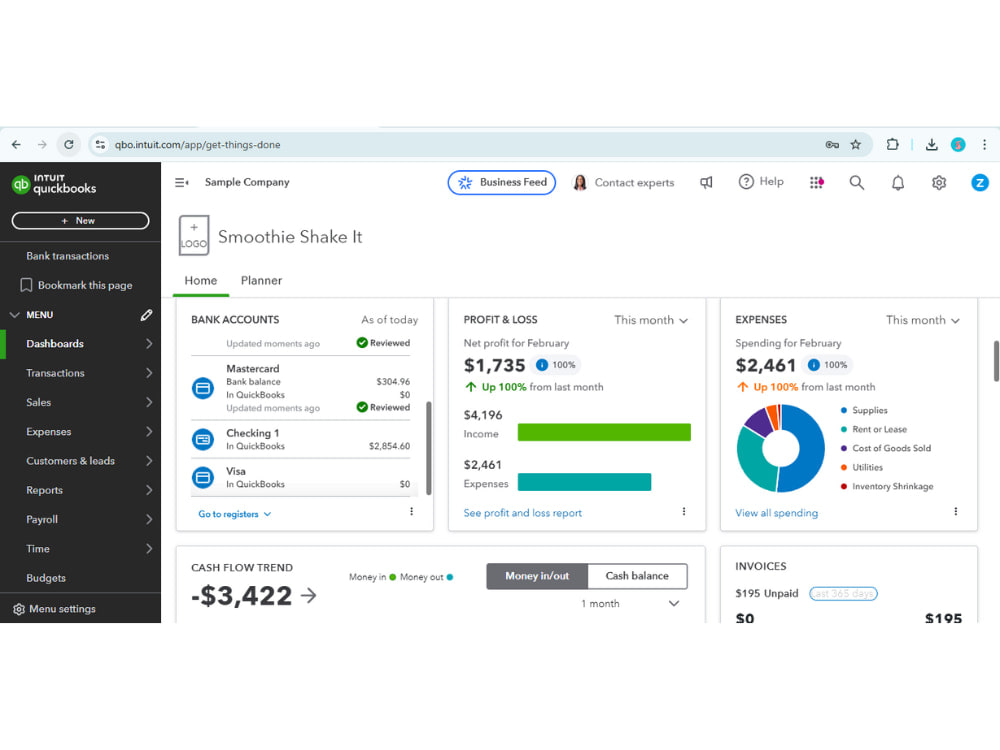The image size is (1000, 750).
Task: Click the Menu settings gear
Action: (x=18, y=609)
